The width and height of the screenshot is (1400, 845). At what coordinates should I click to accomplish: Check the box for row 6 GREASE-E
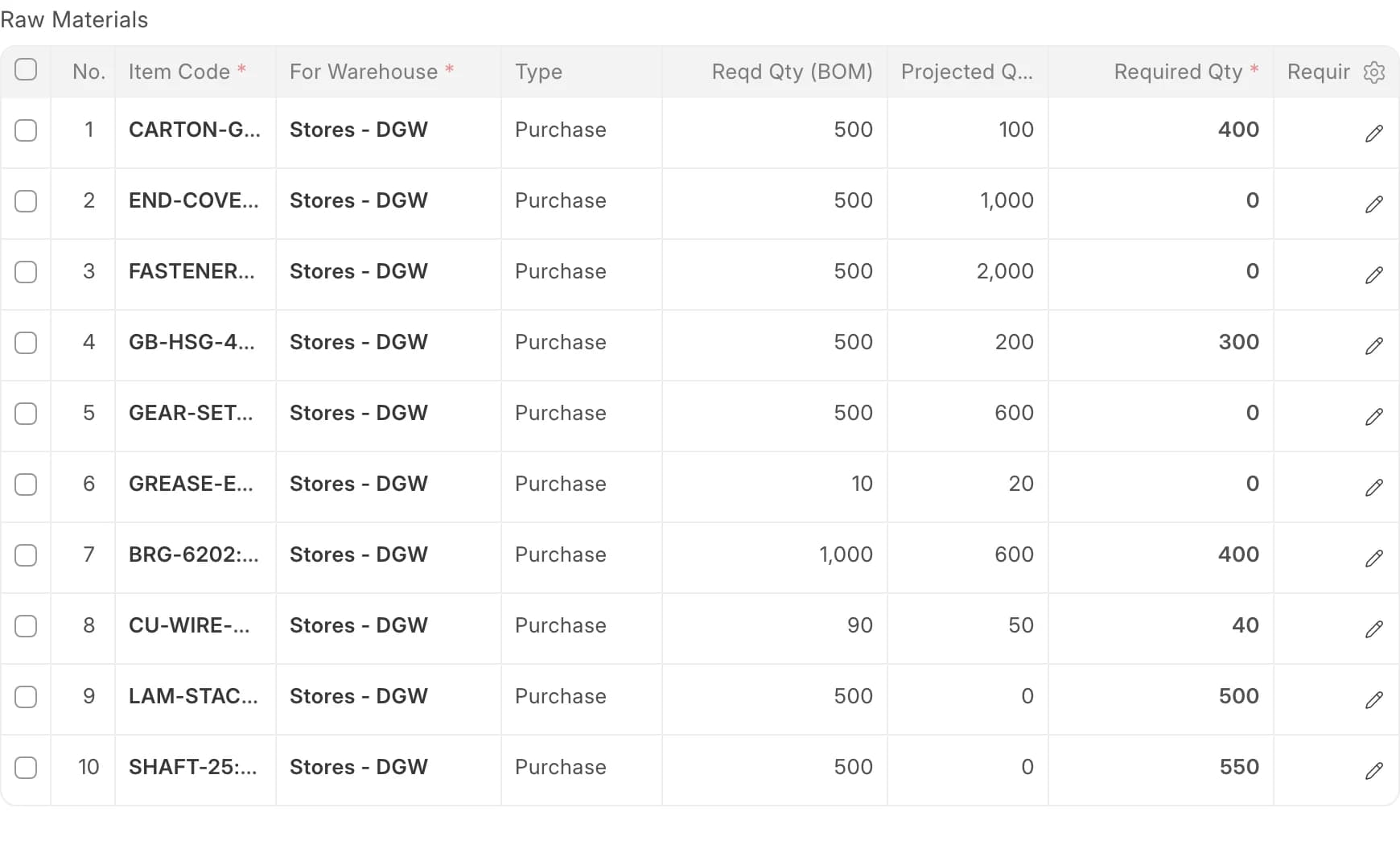26,484
